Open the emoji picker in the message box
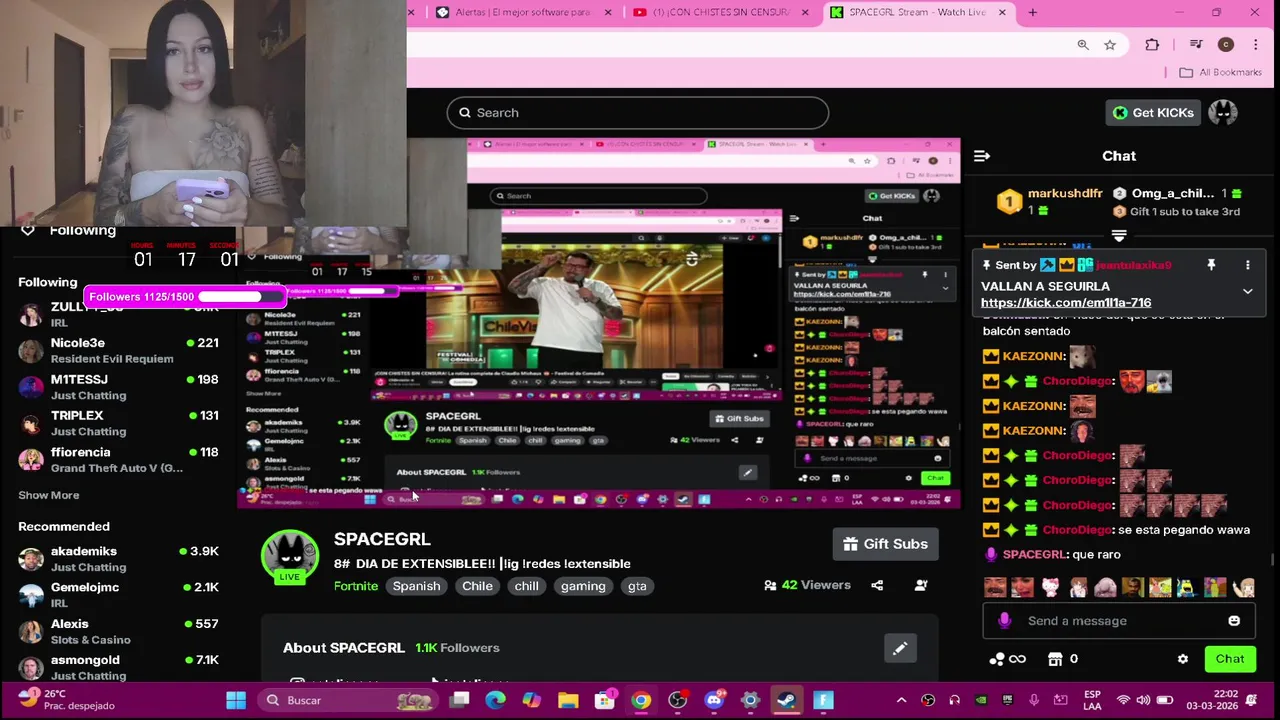 pyautogui.click(x=1234, y=621)
